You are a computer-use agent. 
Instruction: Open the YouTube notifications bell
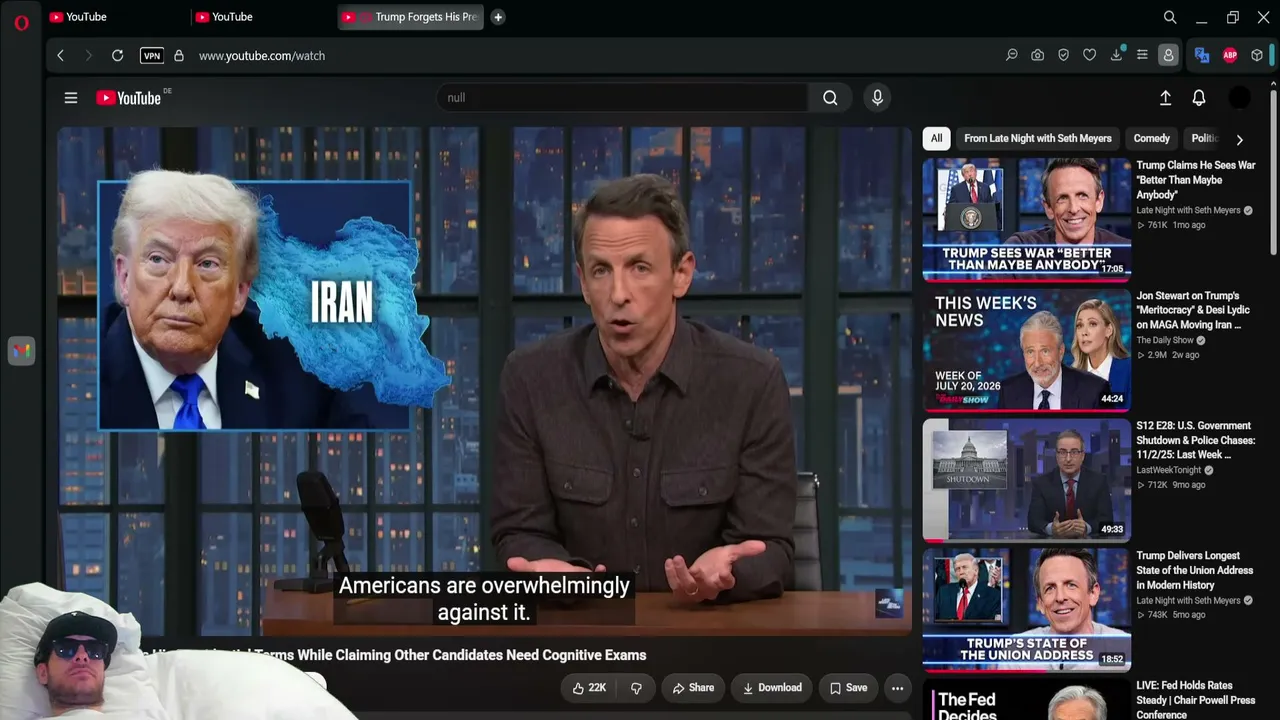point(1199,98)
